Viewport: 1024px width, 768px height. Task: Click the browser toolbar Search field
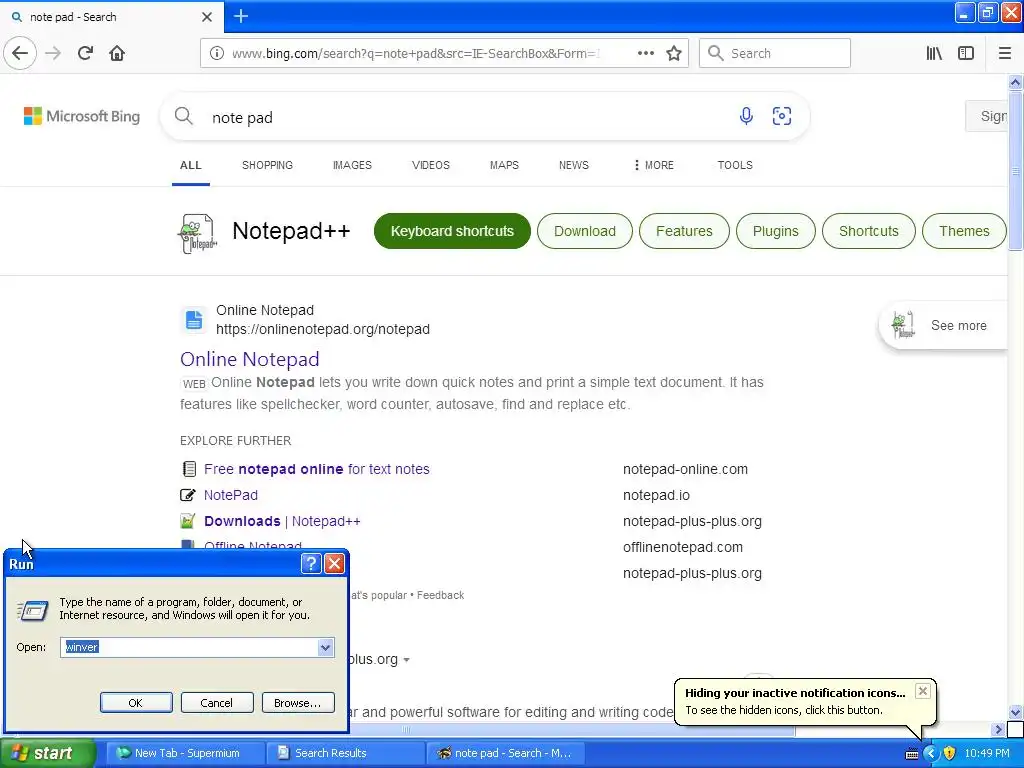click(775, 53)
